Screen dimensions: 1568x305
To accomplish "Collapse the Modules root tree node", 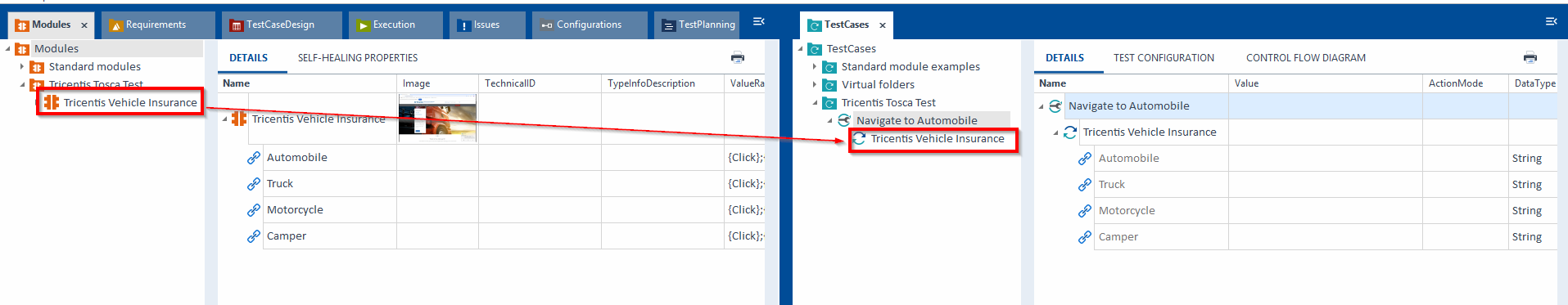I will [x=8, y=49].
